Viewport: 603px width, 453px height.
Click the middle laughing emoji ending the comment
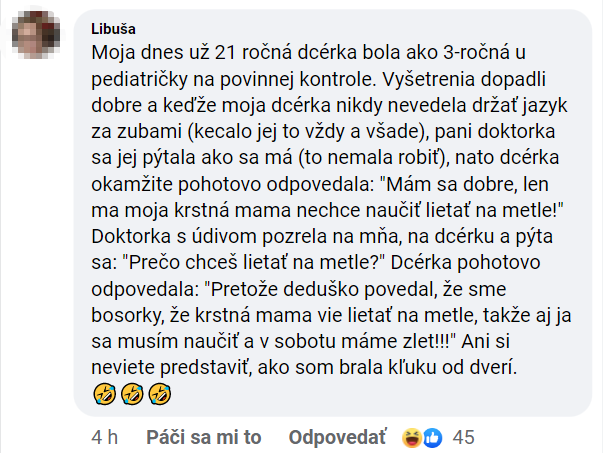130,396
